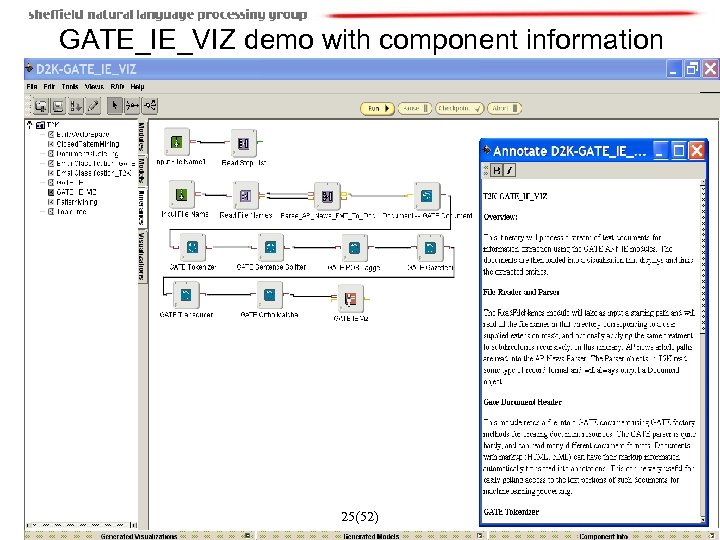The image size is (720, 540).
Task: Select the first tree item under T2K
Action: [x=83, y=134]
